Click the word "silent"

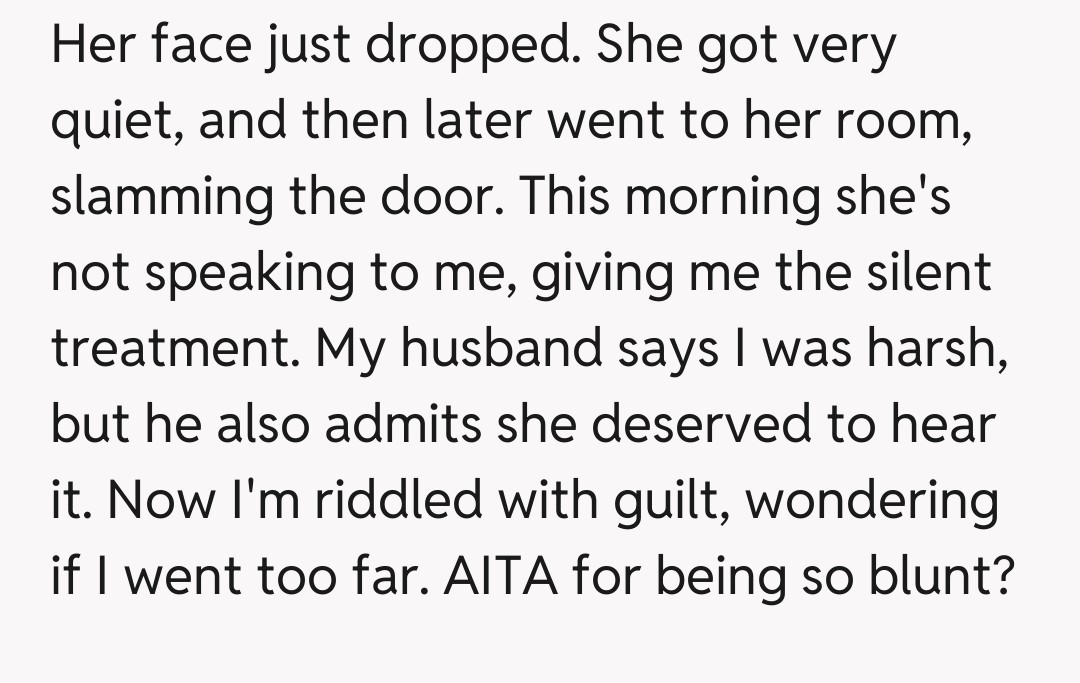(x=933, y=273)
